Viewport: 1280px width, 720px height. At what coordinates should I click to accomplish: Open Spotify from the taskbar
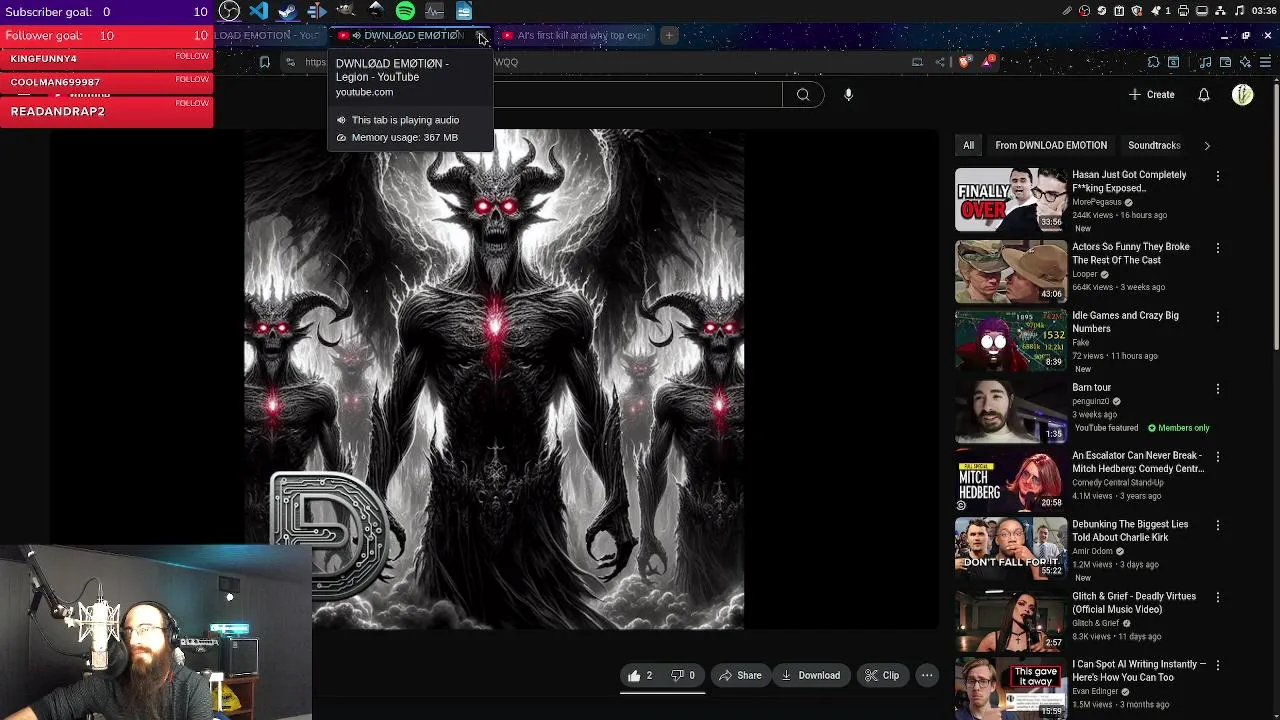click(405, 11)
